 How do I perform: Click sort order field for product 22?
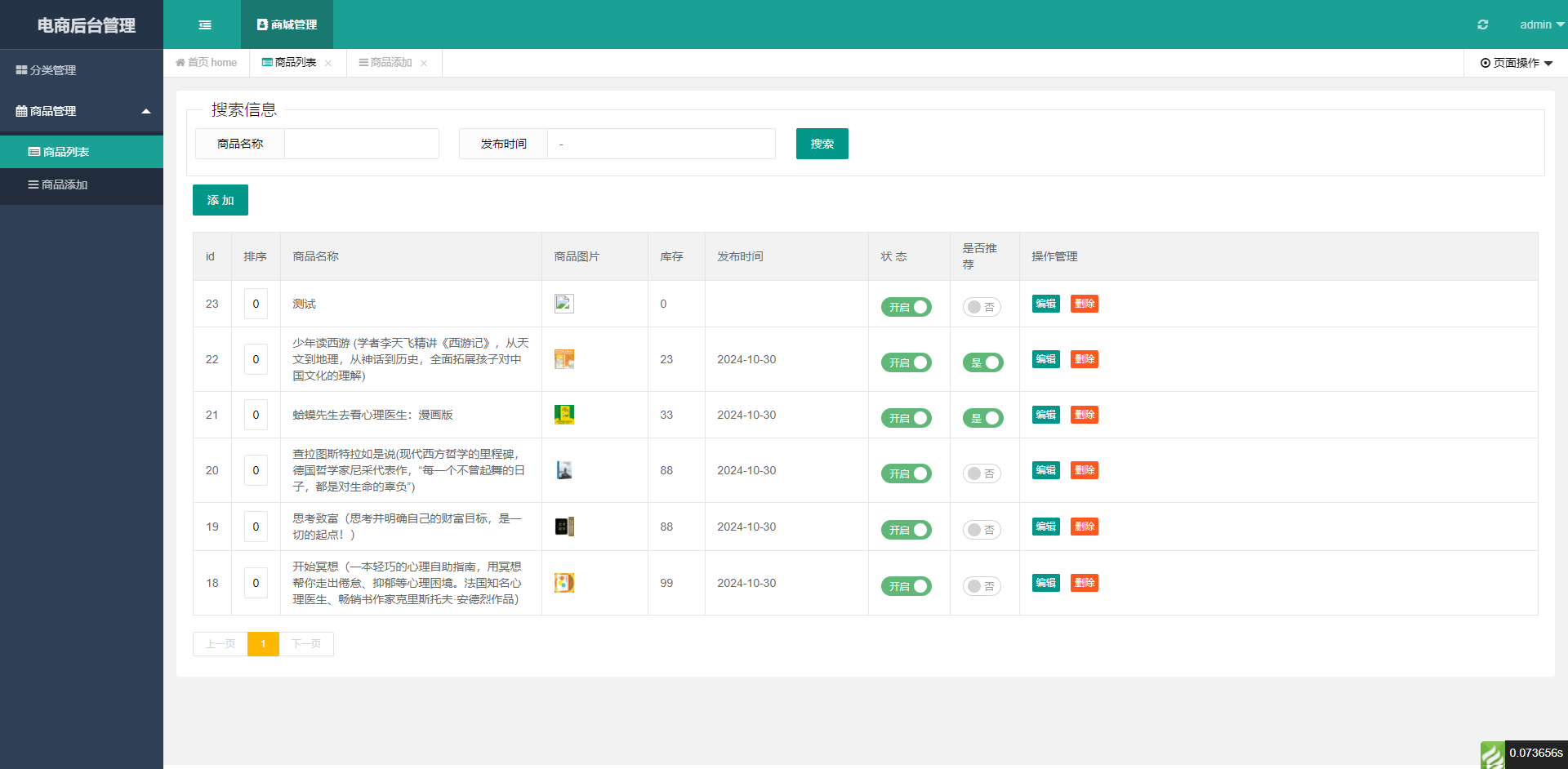click(256, 359)
